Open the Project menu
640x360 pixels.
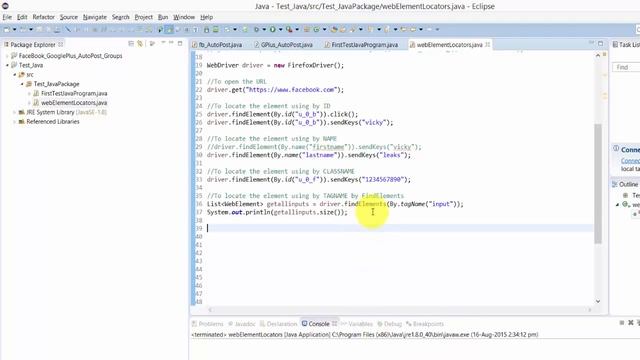tap(143, 17)
